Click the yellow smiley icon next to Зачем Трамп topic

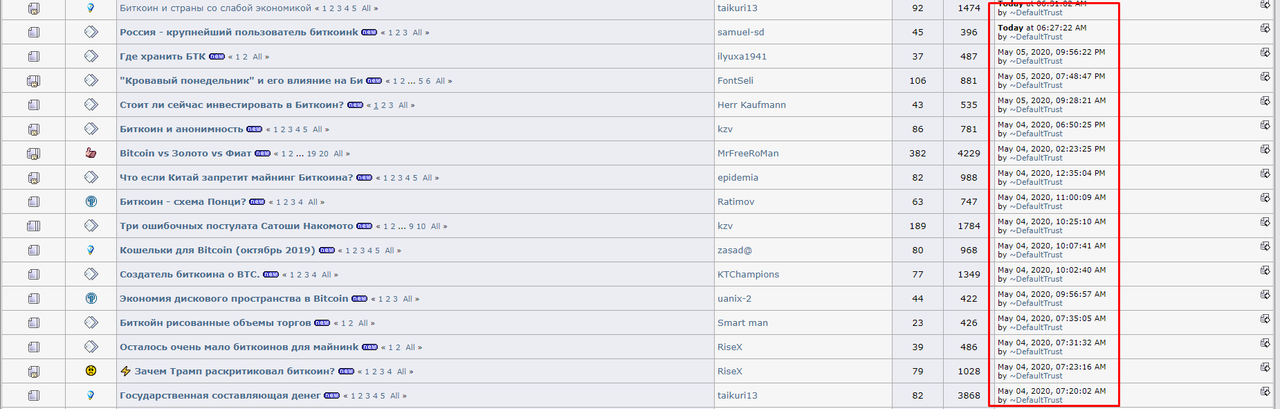pyautogui.click(x=90, y=371)
